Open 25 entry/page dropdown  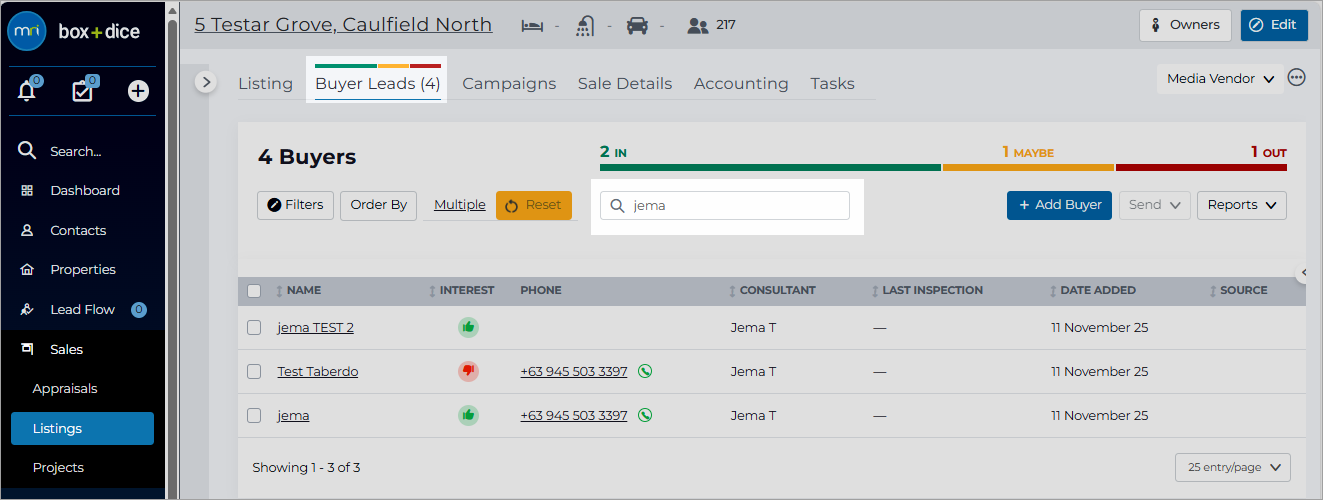click(1233, 468)
